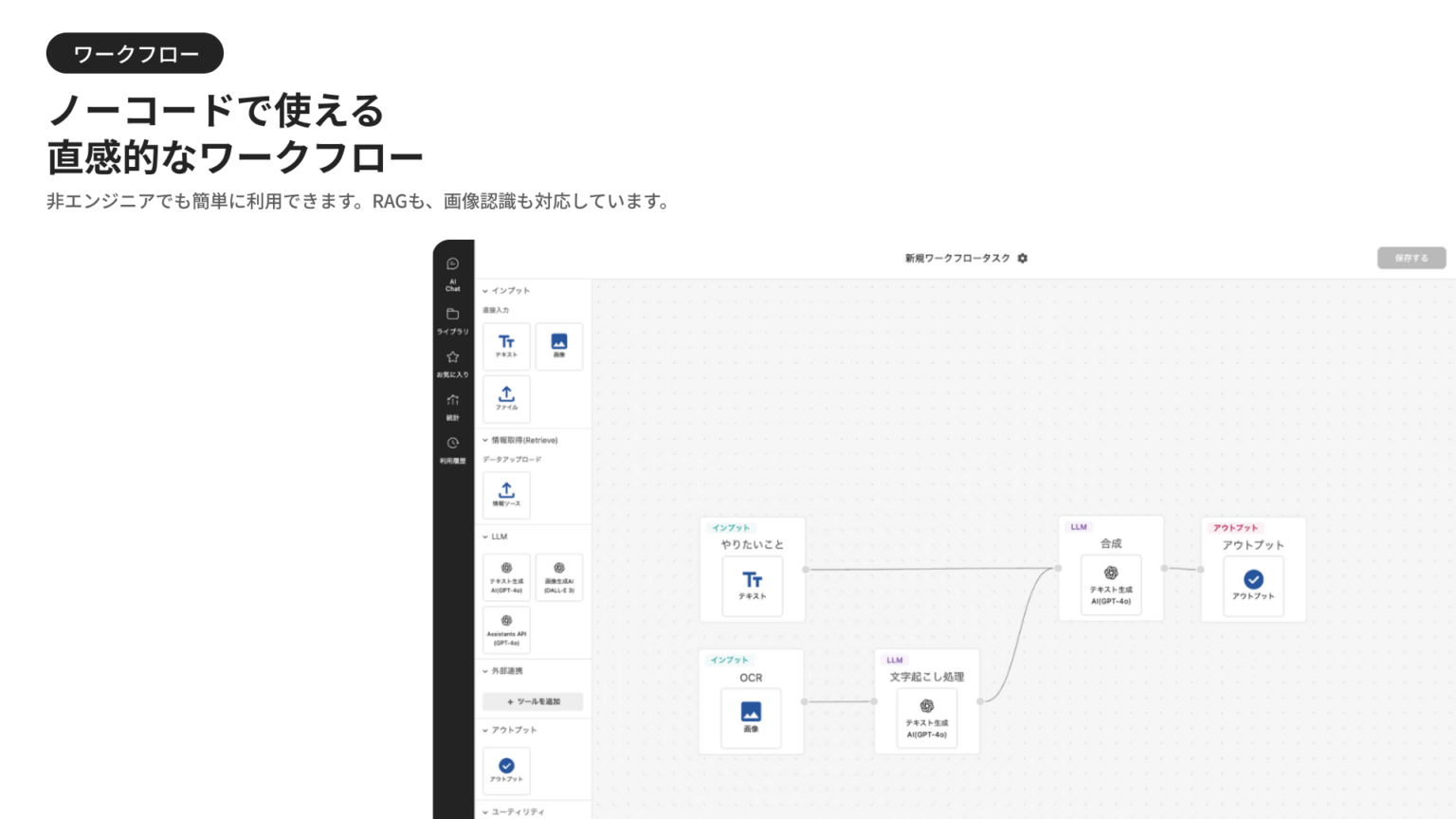Open the workflow settings gear
Screen dimensions: 1456x819
coord(1021,257)
